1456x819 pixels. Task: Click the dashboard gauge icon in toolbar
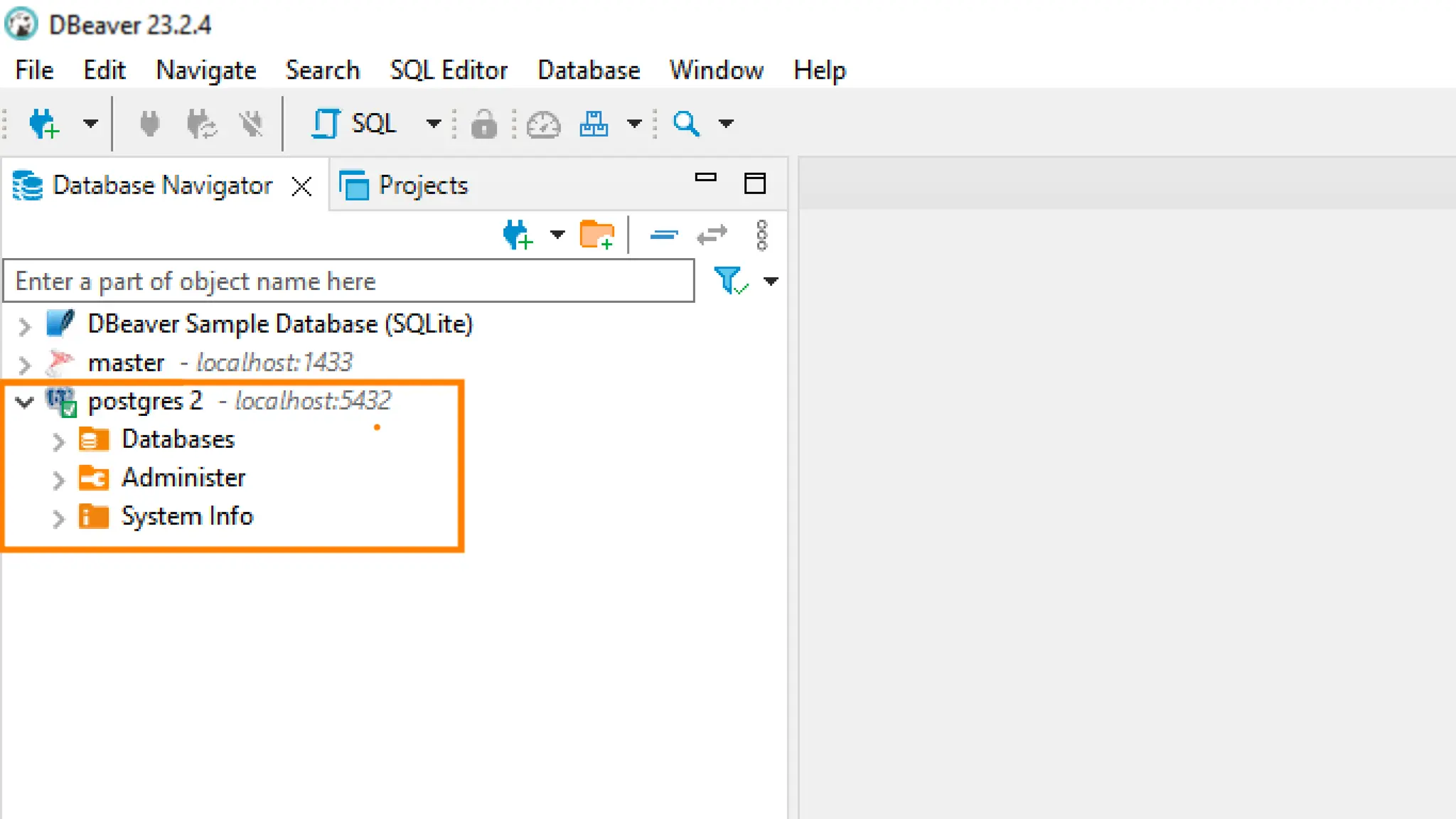tap(544, 124)
